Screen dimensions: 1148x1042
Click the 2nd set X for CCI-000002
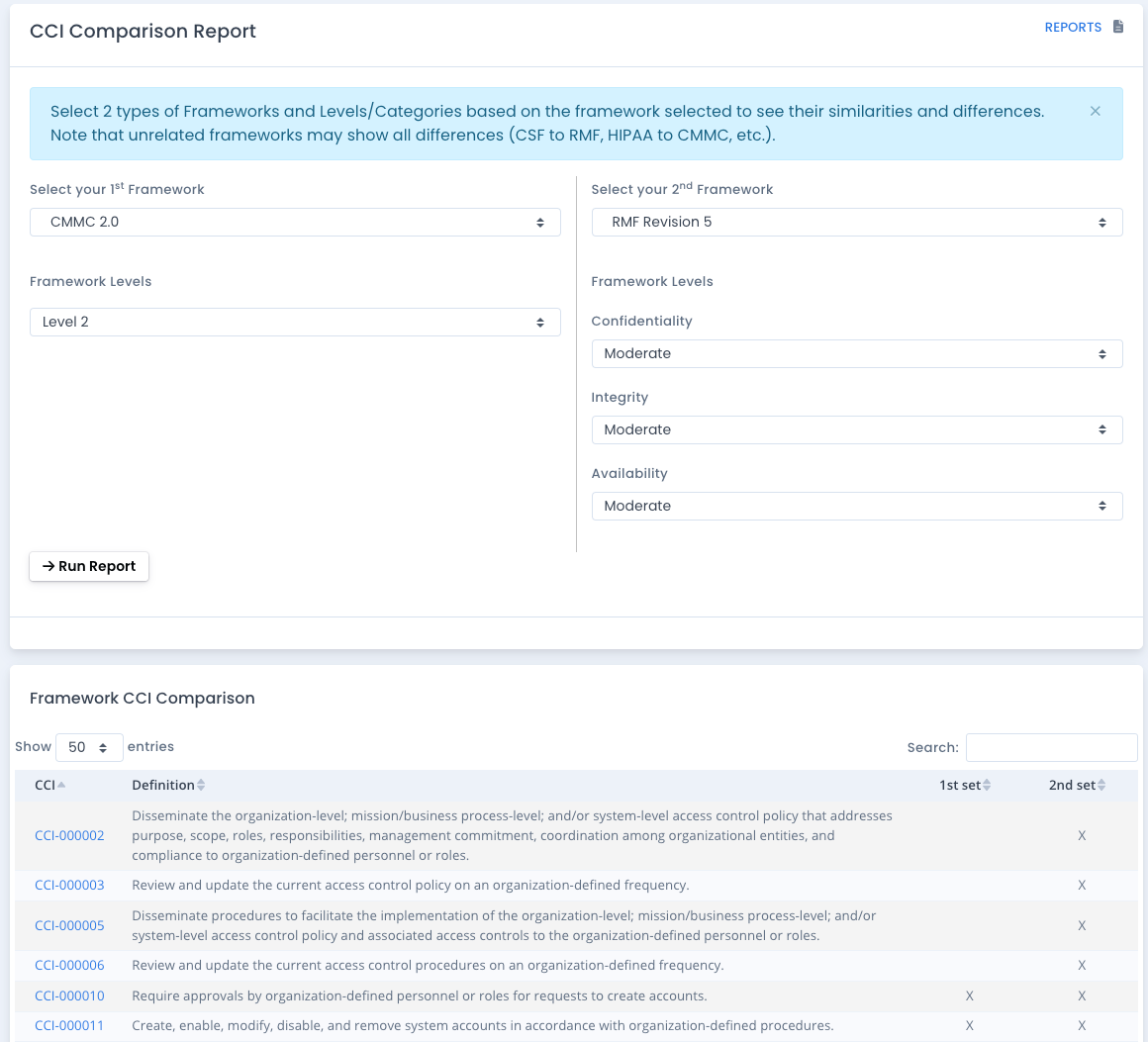tap(1082, 835)
